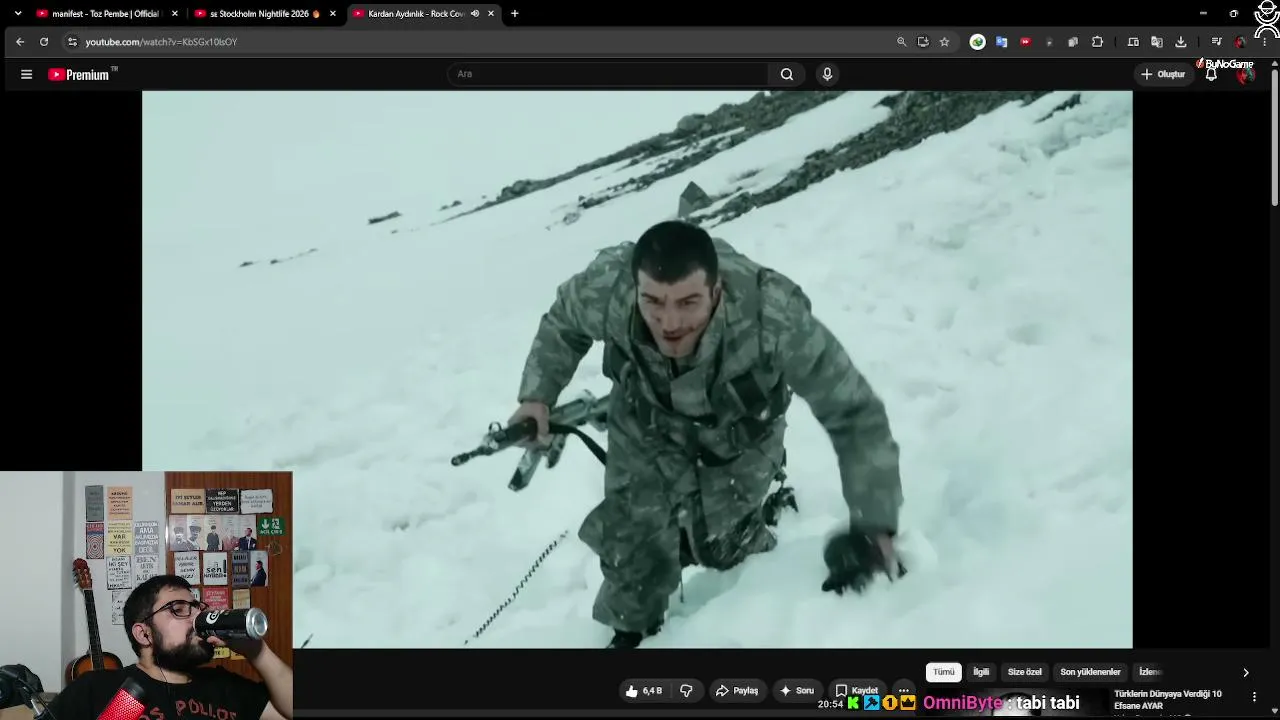
Task: Open the YouTube account avatar menu
Action: [1245, 74]
